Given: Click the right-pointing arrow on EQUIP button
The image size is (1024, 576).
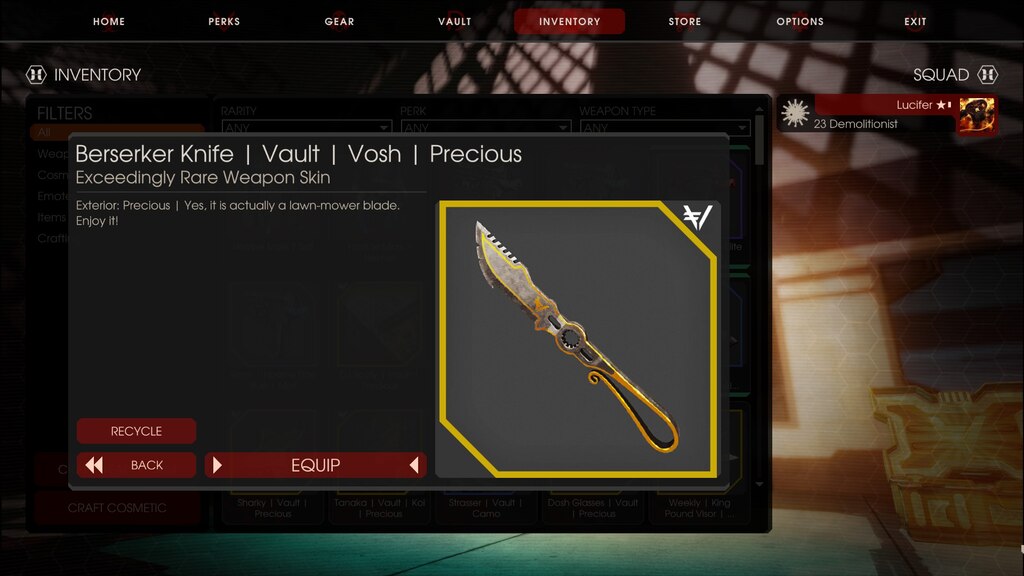Looking at the screenshot, I should click(217, 465).
